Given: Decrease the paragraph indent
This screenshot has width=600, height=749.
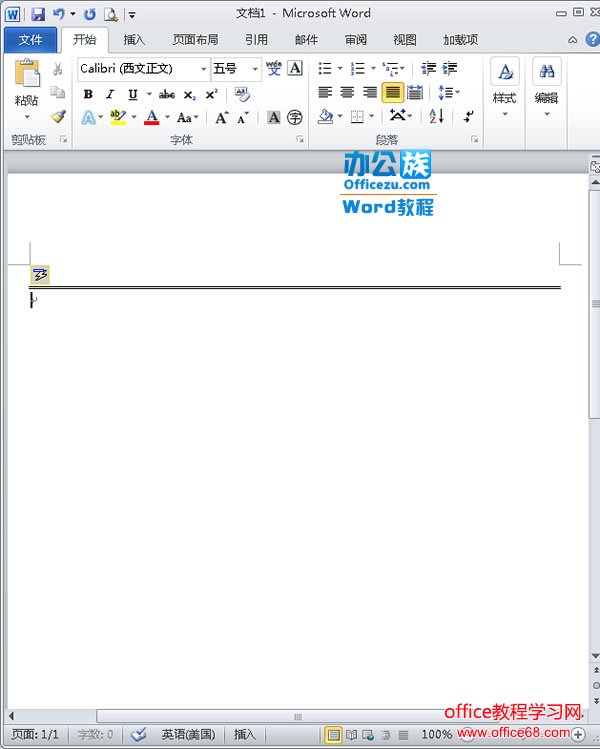Looking at the screenshot, I should point(428,69).
